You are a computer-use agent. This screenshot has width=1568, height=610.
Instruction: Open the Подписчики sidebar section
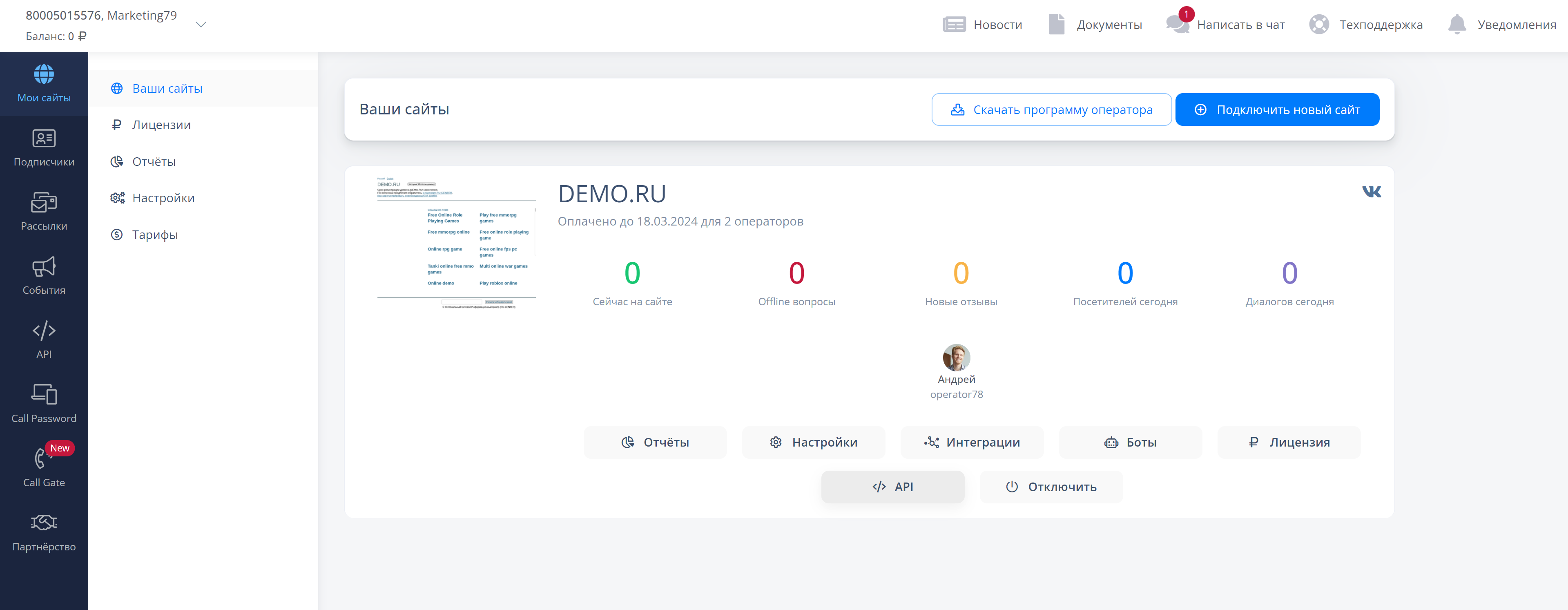click(44, 148)
